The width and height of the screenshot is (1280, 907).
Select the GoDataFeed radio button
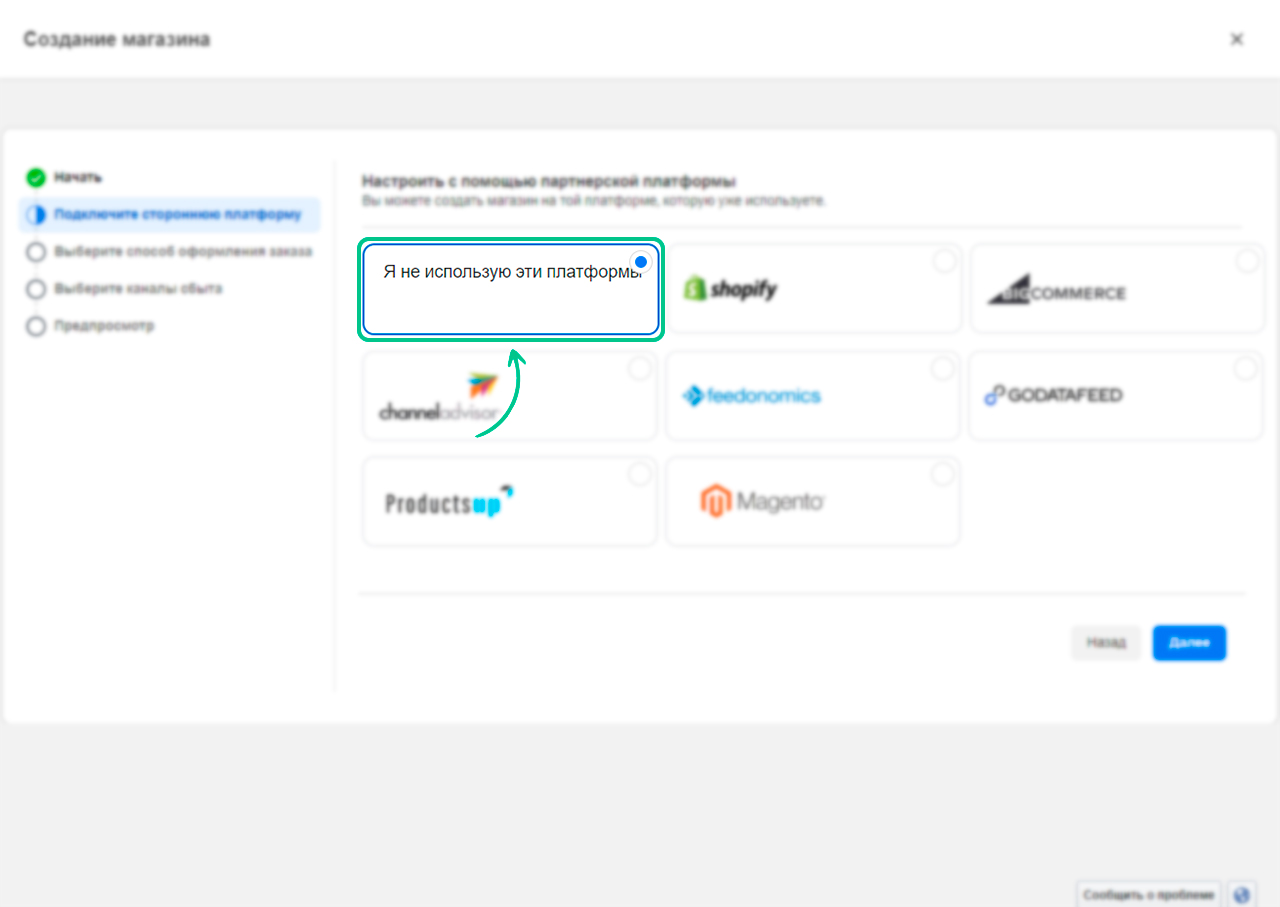[1245, 369]
